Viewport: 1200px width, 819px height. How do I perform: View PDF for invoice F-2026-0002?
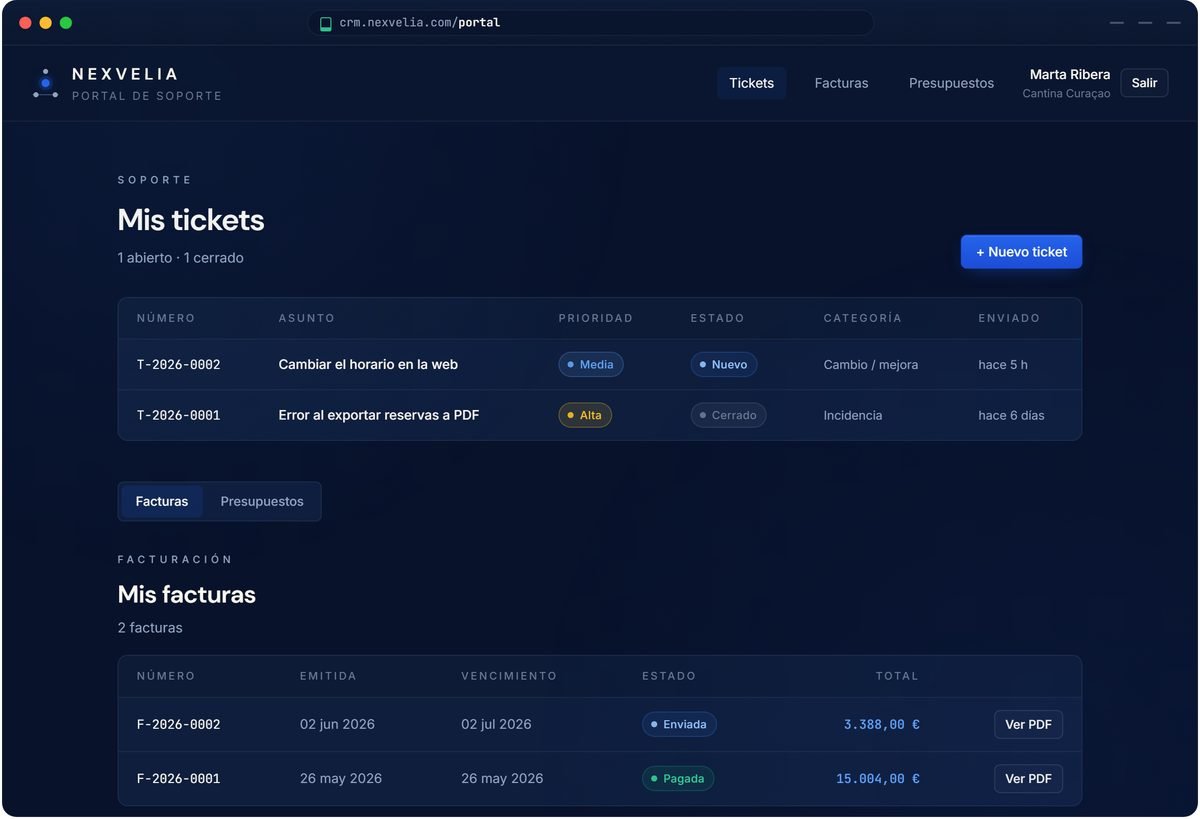1028,724
